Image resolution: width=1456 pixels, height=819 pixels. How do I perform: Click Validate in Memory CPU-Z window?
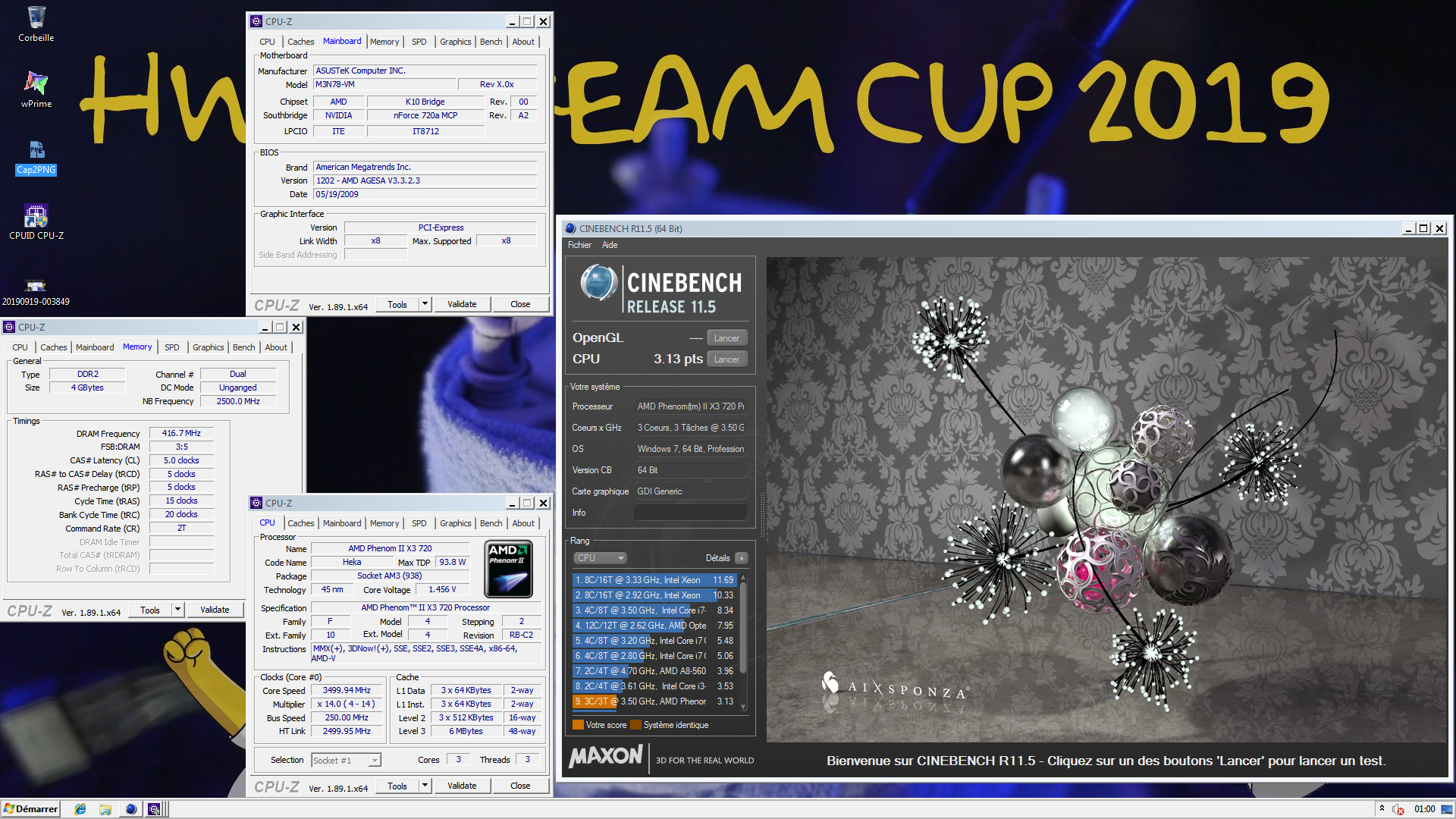pyautogui.click(x=215, y=610)
